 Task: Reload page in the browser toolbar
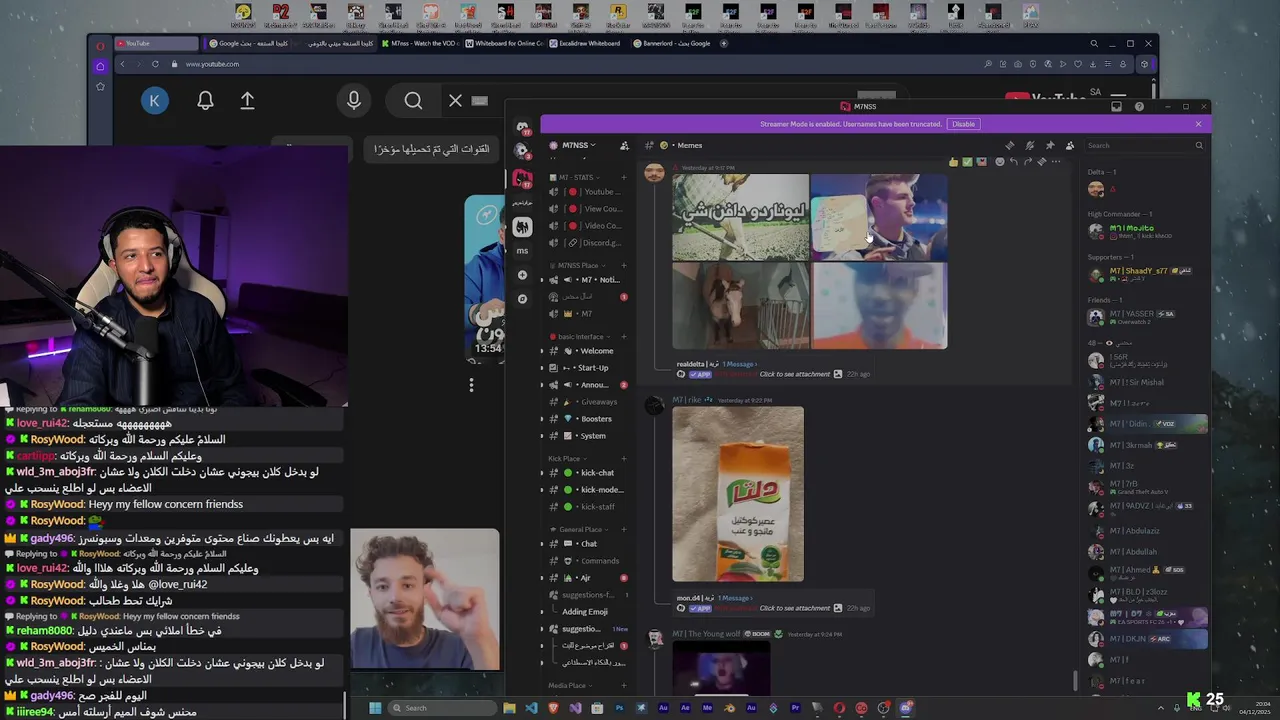(155, 64)
